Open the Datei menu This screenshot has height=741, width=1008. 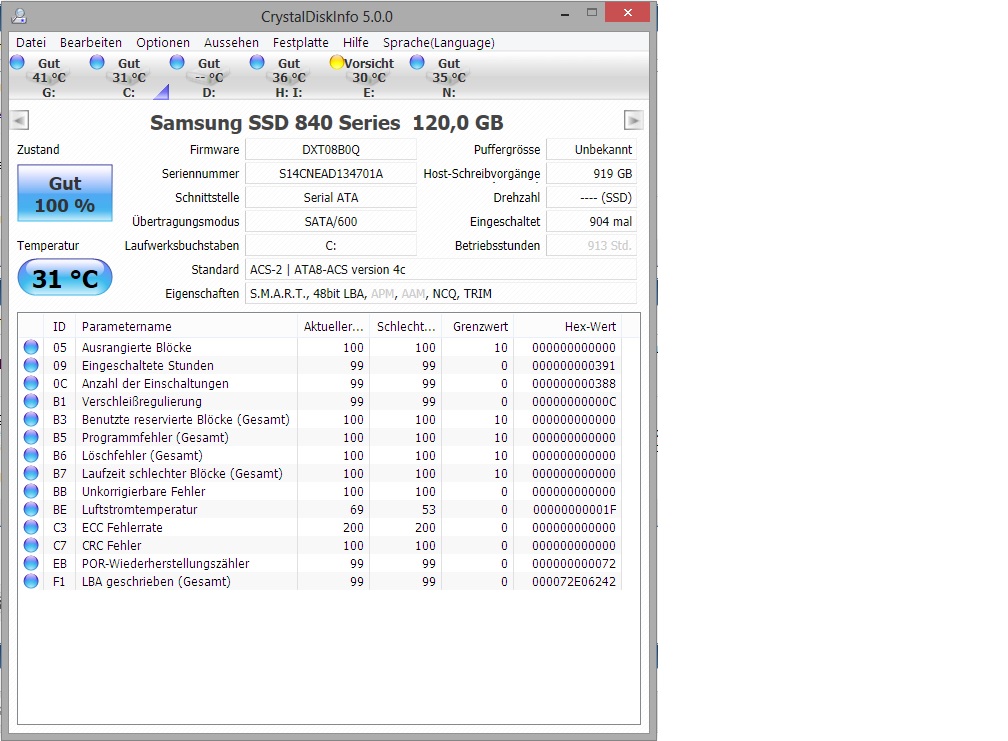[31, 42]
